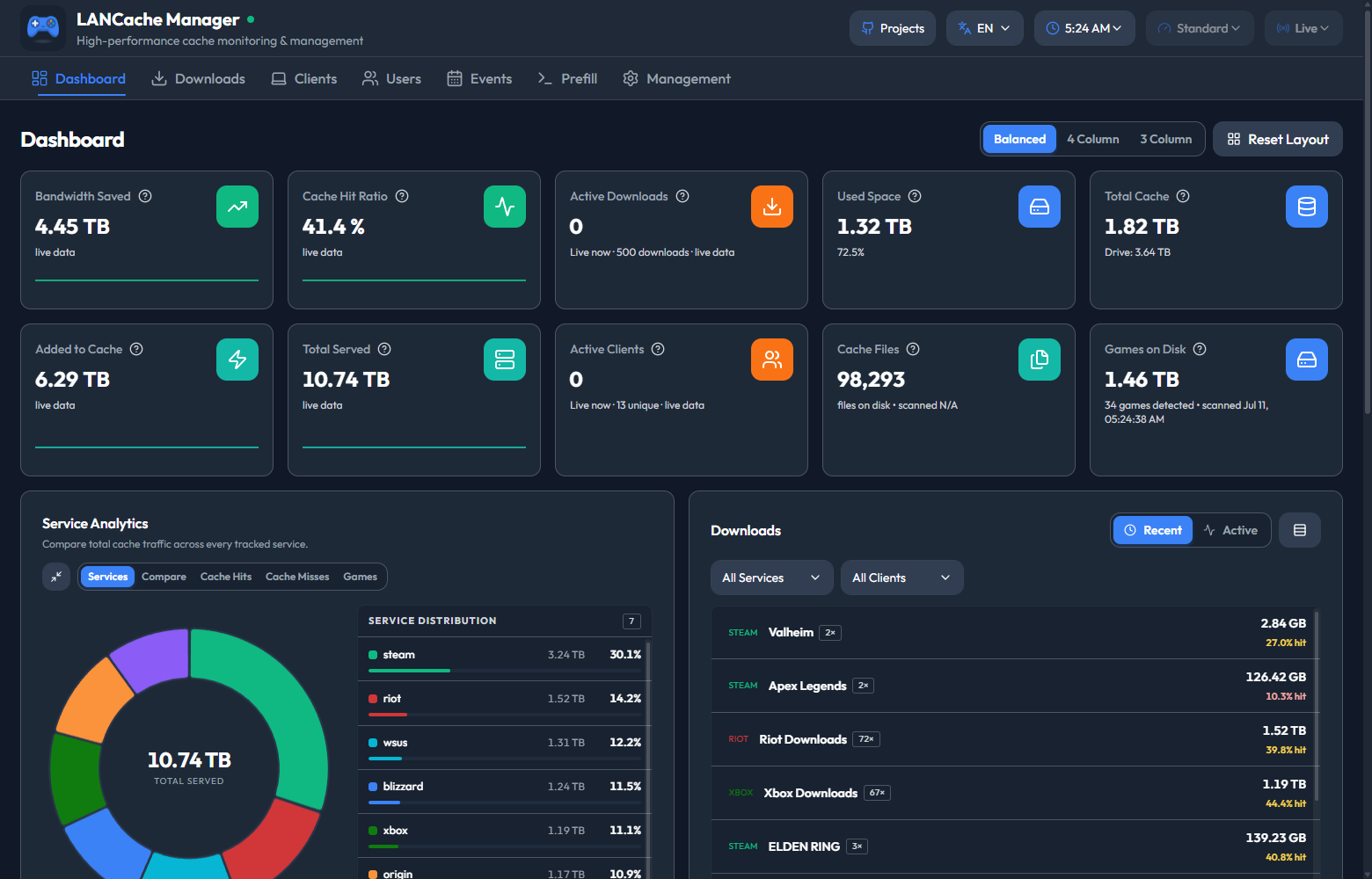Open the Management tab

(x=676, y=79)
